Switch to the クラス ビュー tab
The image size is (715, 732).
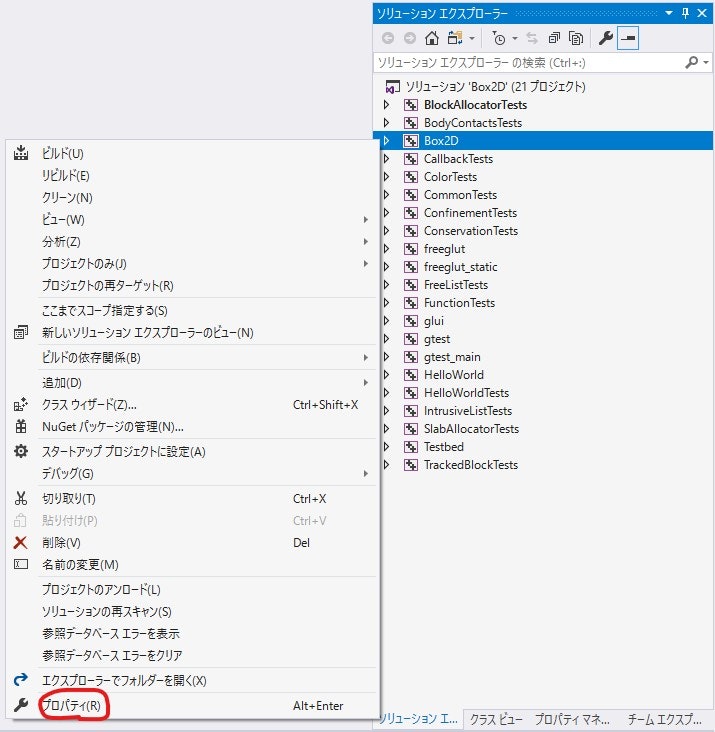(496, 719)
